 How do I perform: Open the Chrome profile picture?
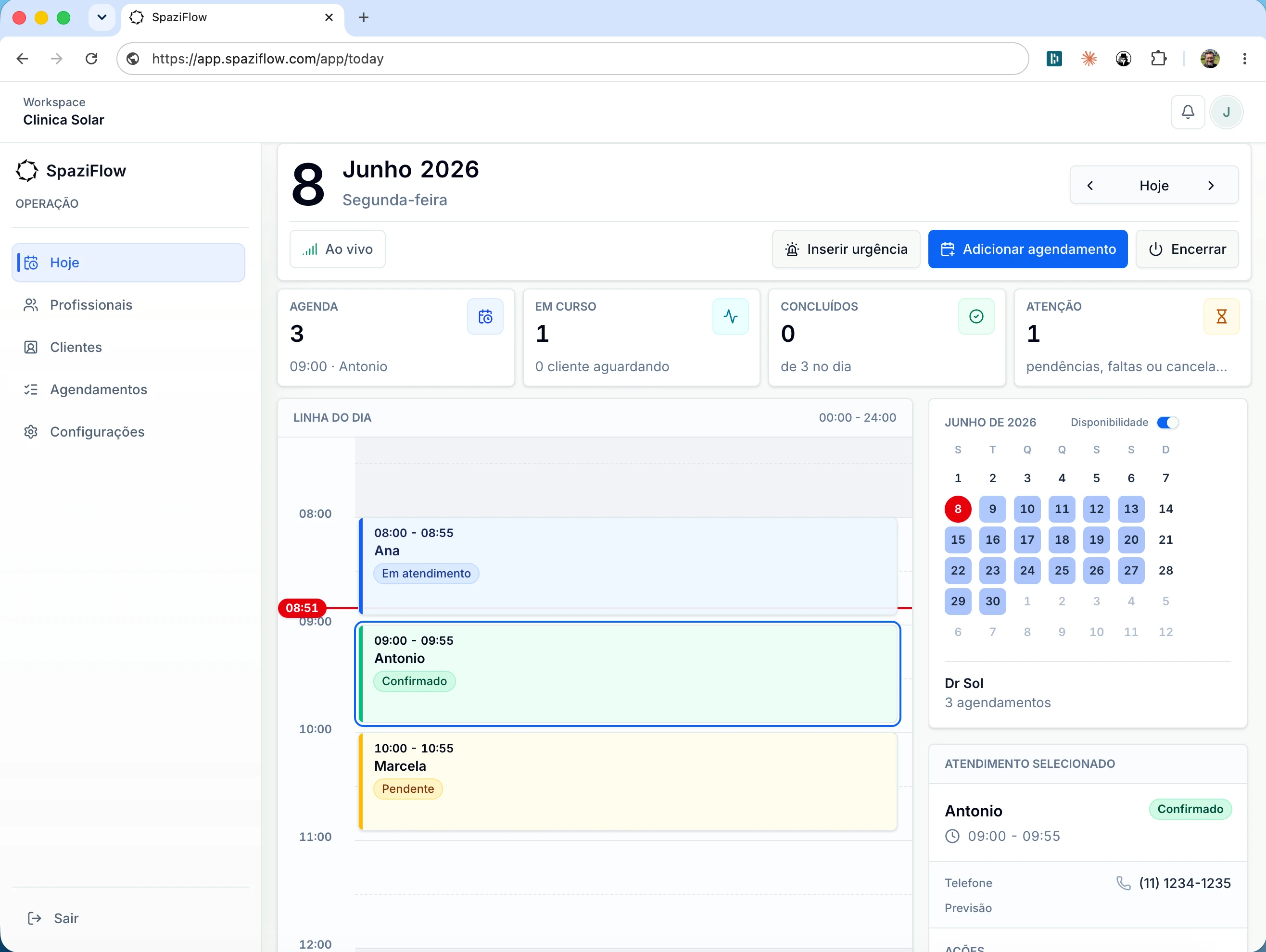point(1209,58)
